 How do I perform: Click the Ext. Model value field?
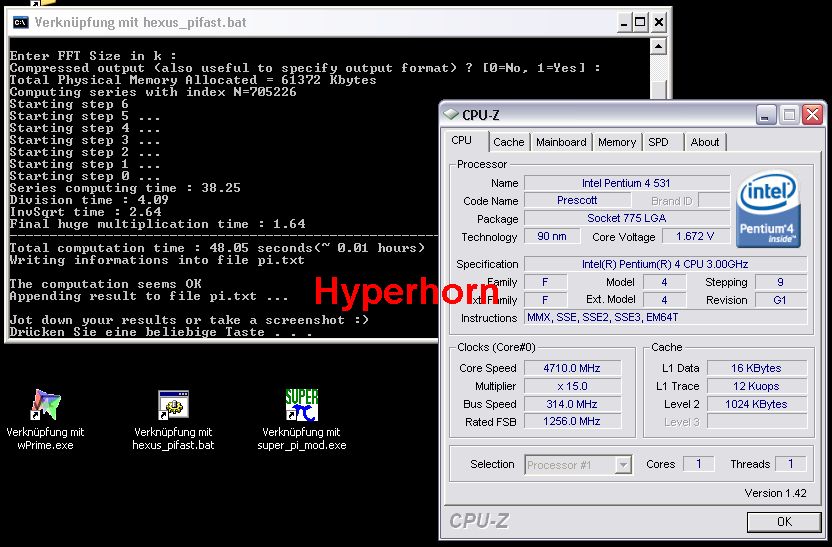(x=664, y=300)
